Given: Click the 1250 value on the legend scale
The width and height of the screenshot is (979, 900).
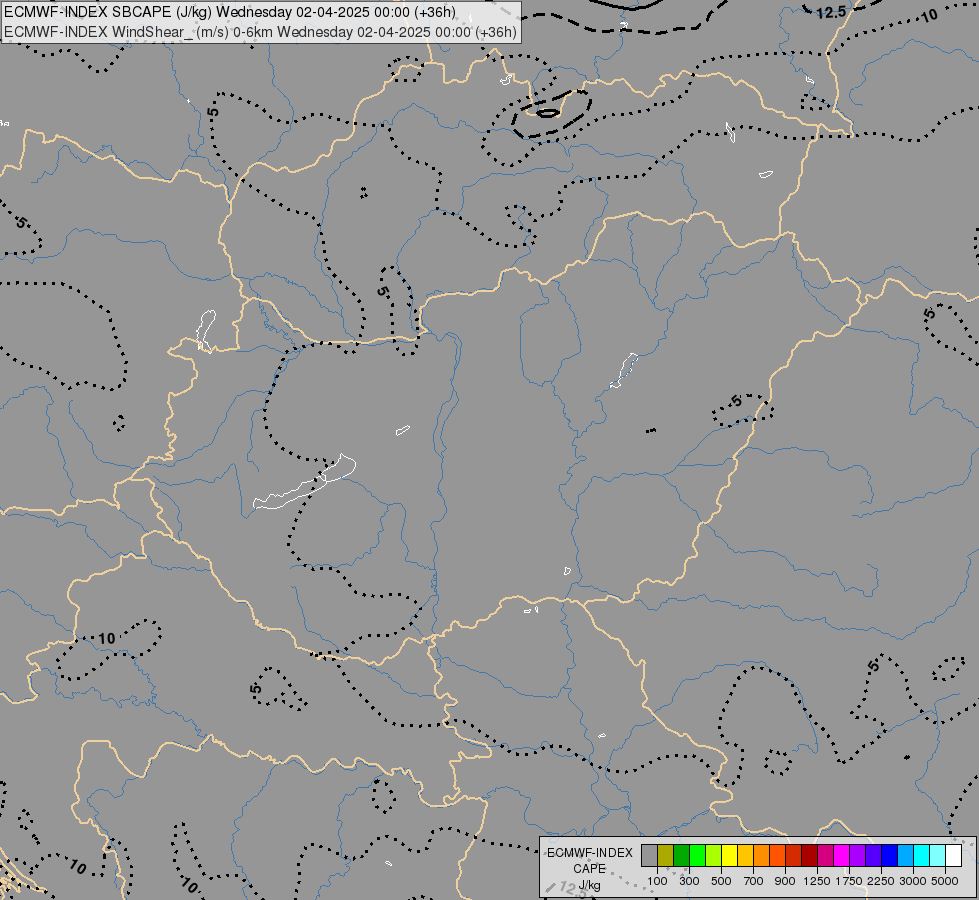Looking at the screenshot, I should tap(817, 881).
